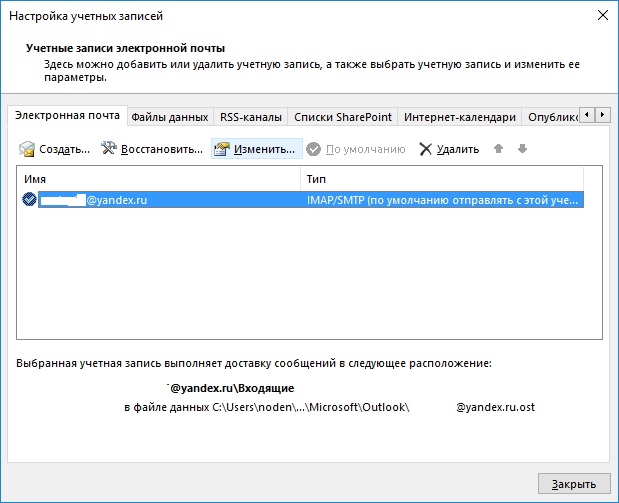Click the default account checkmark icon in list
619x503 pixels.
29,200
